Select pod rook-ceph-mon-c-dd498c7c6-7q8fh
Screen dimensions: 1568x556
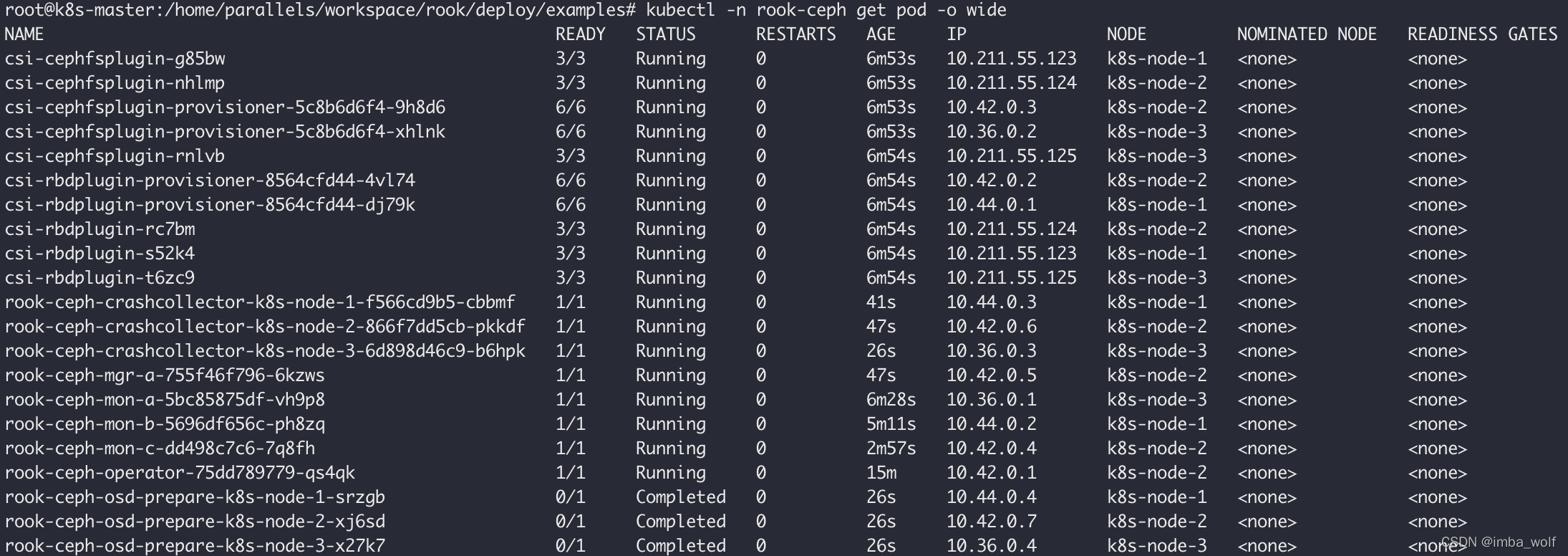point(160,449)
